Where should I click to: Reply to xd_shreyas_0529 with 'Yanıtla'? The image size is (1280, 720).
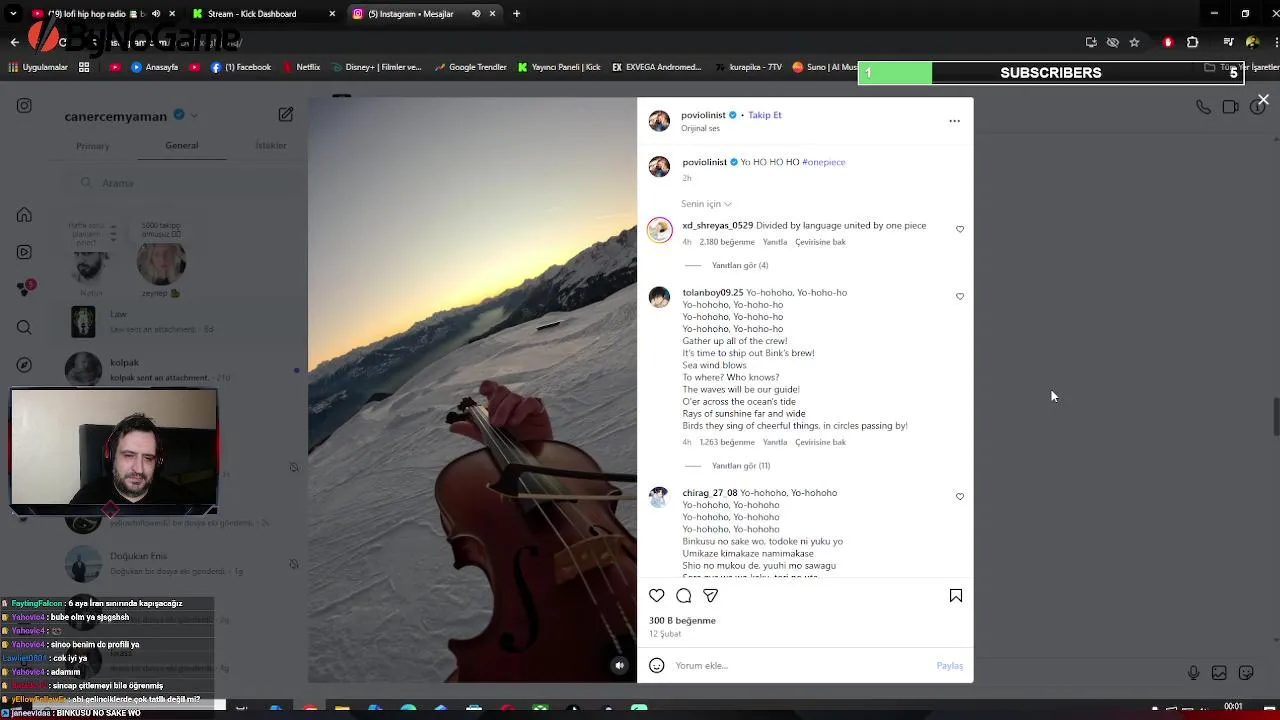[775, 242]
